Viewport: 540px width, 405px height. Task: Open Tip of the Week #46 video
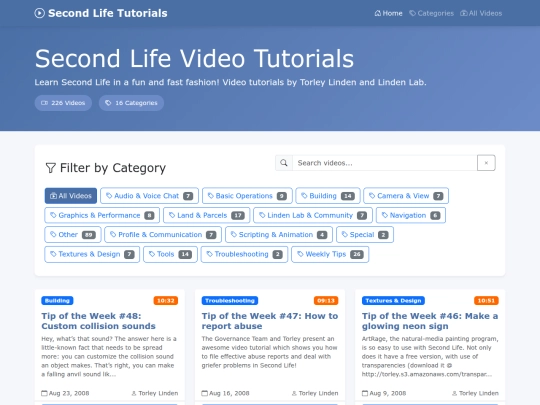(430, 321)
